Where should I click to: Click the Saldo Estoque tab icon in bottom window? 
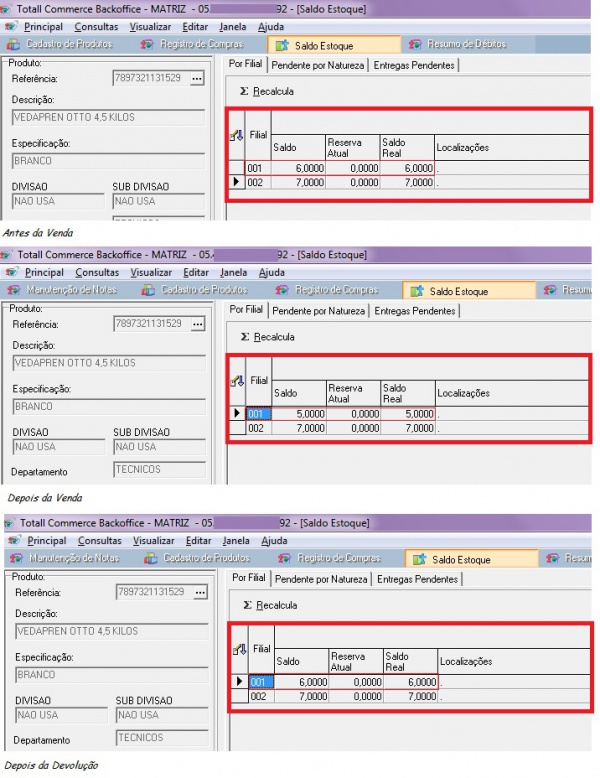pyautogui.click(x=419, y=560)
